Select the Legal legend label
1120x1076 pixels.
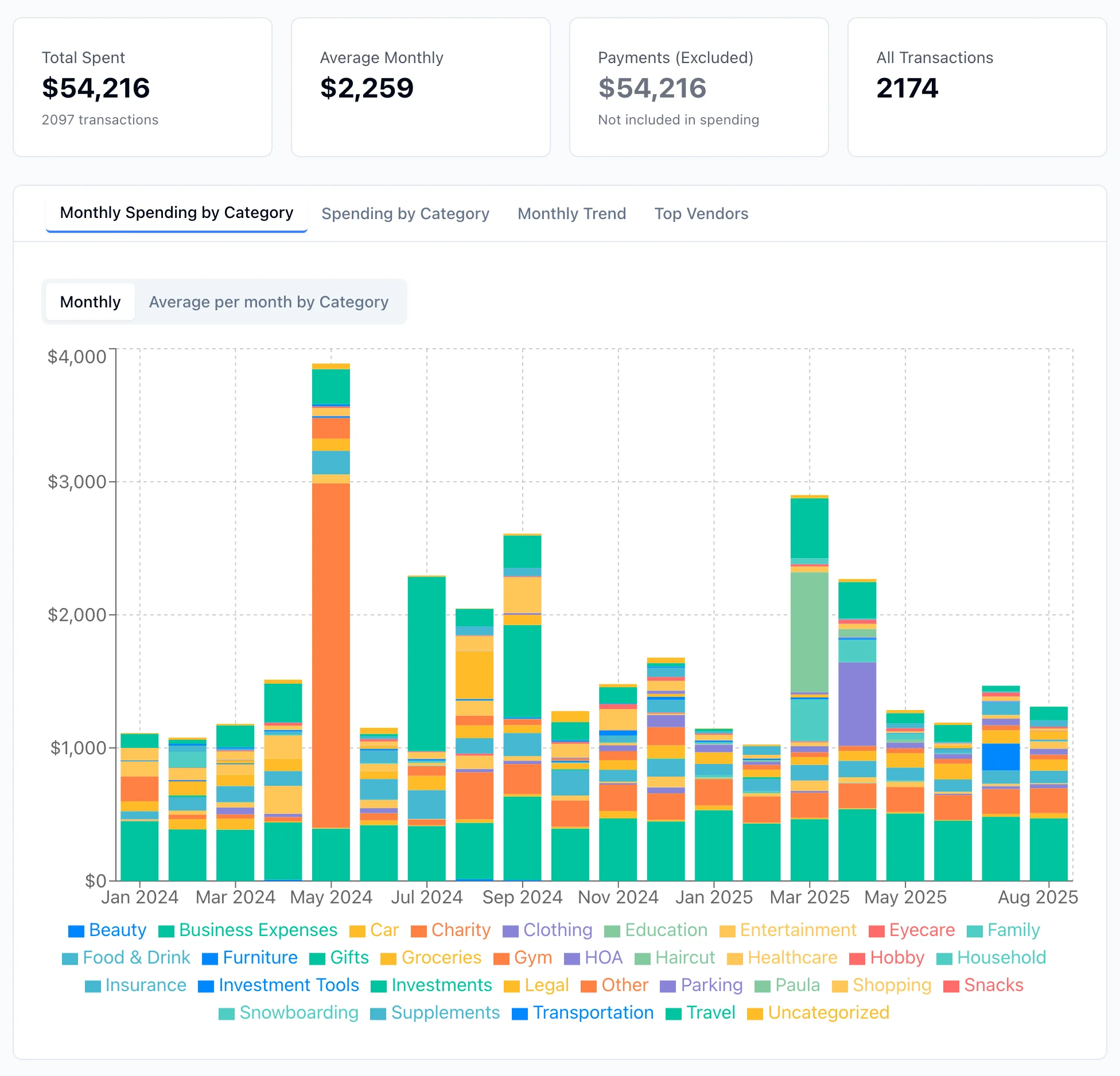546,985
